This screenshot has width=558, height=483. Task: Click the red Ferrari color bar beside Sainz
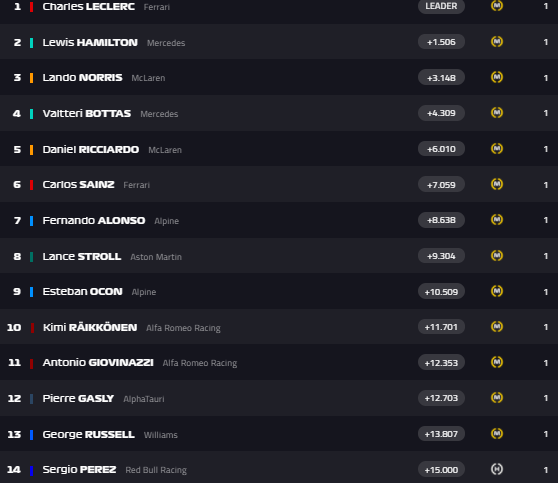(32, 185)
